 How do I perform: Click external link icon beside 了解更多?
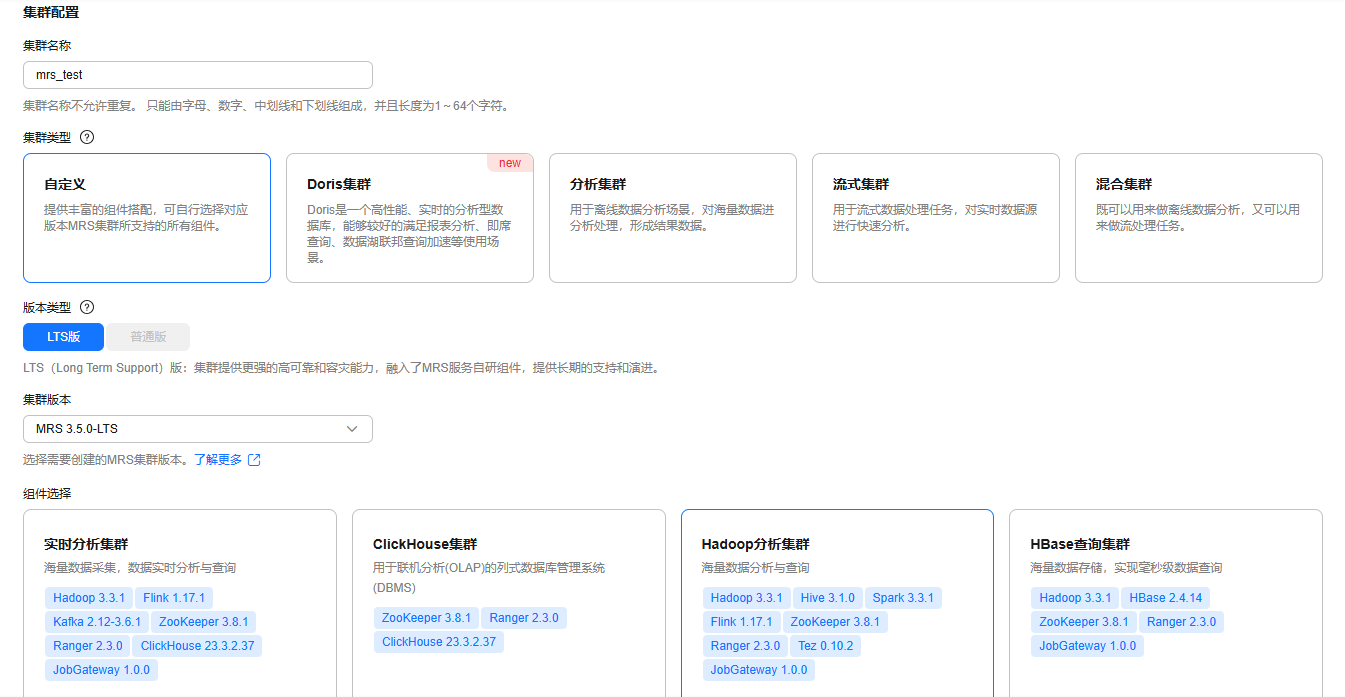click(254, 460)
